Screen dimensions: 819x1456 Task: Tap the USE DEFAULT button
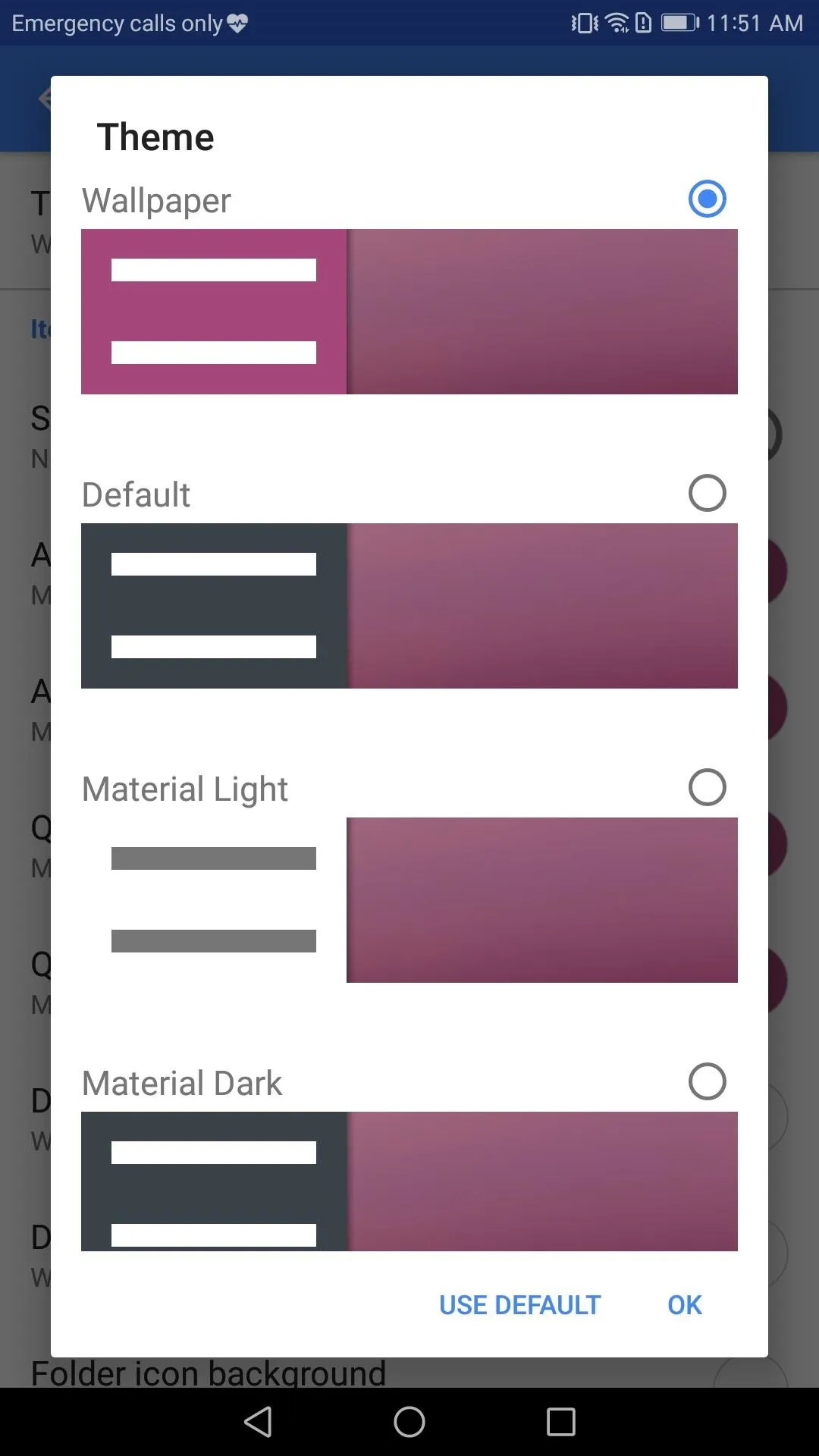[520, 1305]
